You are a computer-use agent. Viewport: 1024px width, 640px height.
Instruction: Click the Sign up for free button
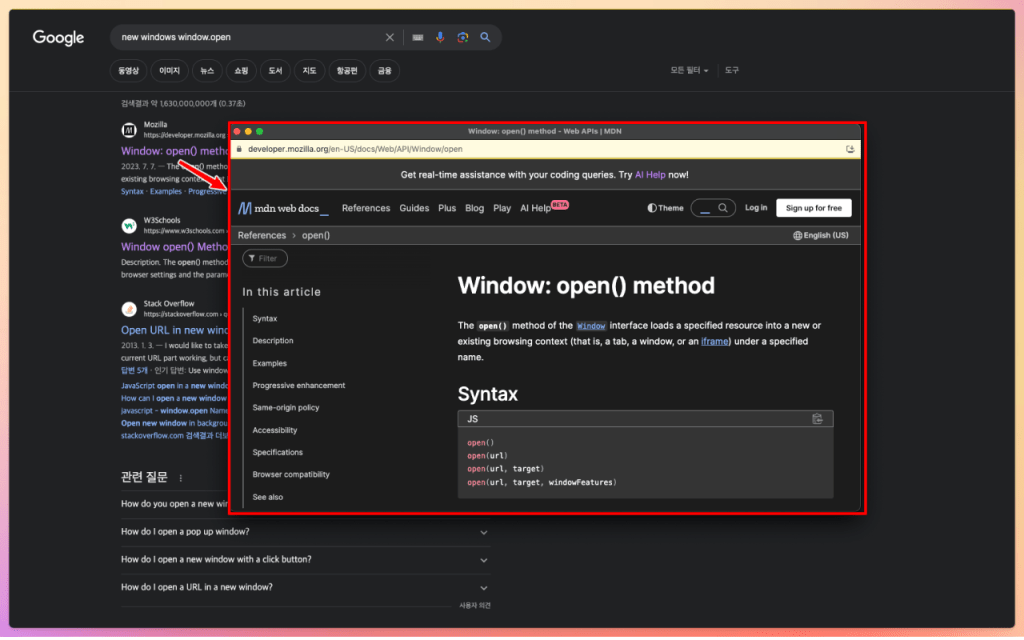813,208
